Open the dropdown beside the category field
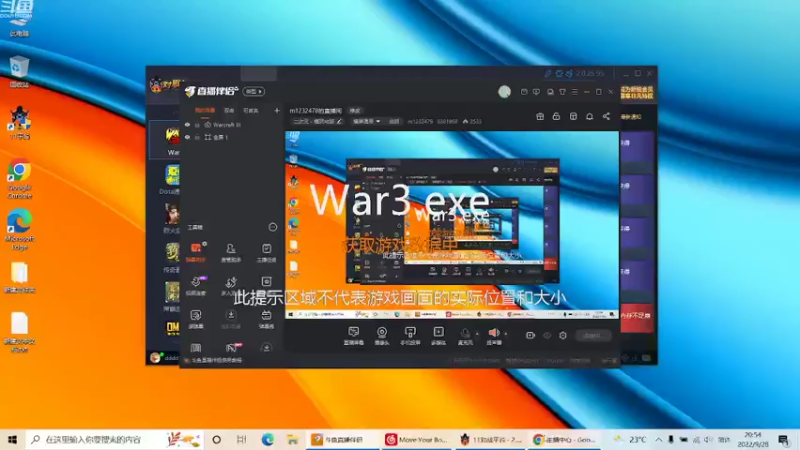The height and width of the screenshot is (450, 800). [x=366, y=121]
